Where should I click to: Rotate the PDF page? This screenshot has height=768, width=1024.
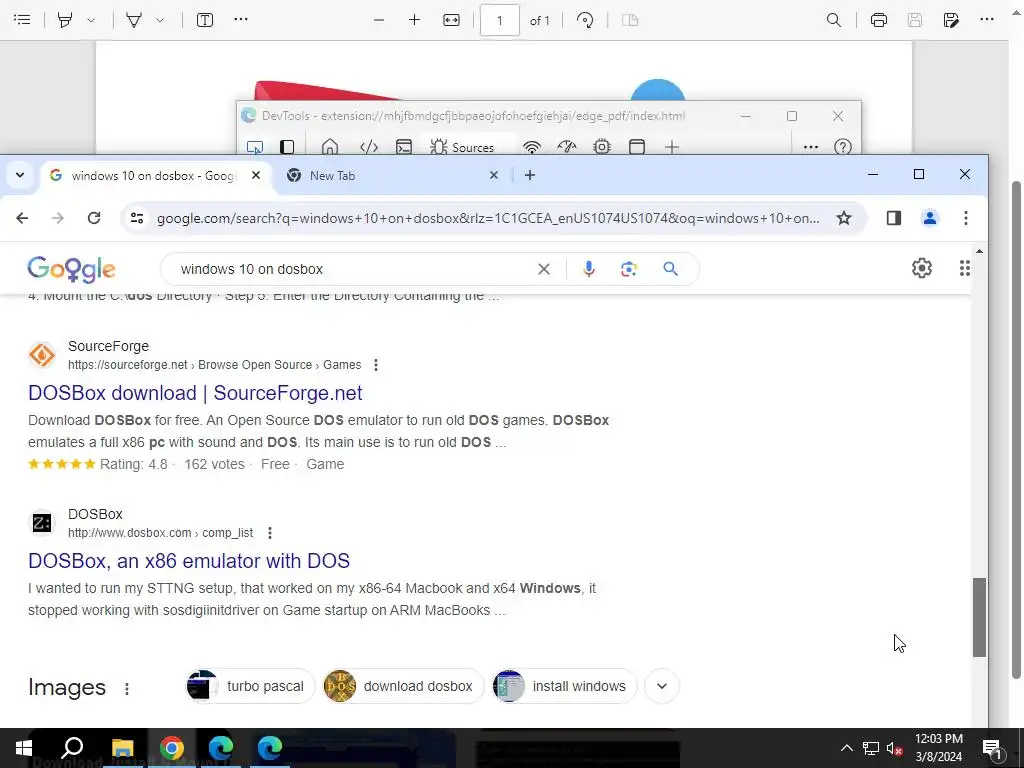585,20
